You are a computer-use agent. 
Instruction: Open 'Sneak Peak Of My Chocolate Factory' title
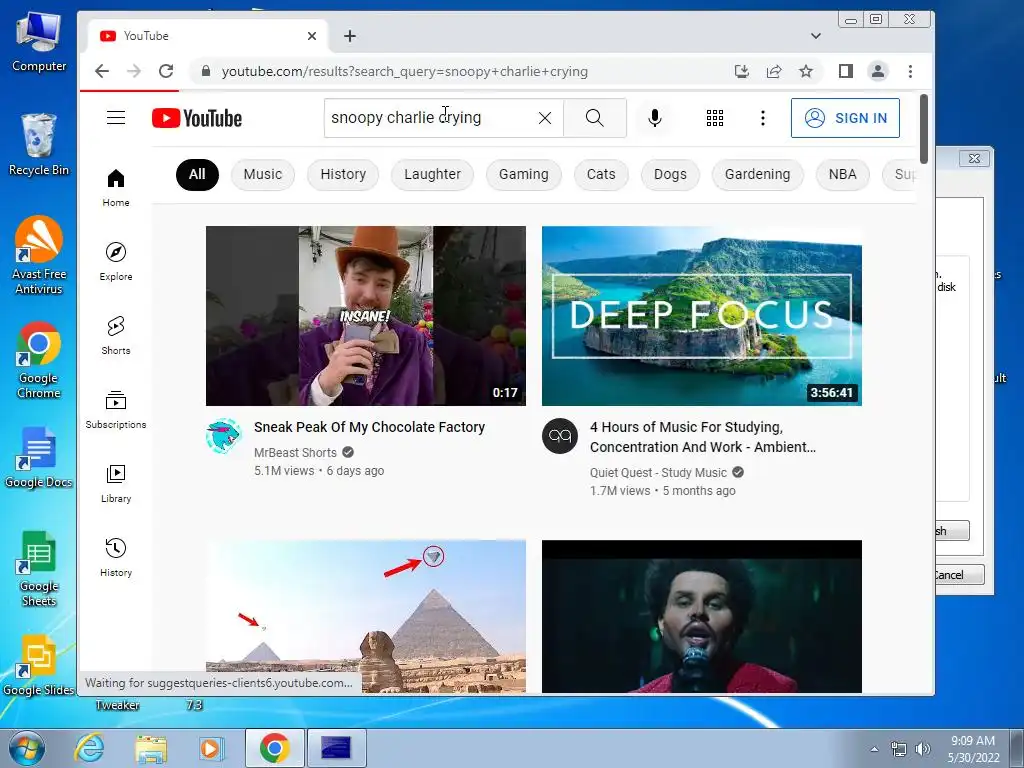(369, 427)
